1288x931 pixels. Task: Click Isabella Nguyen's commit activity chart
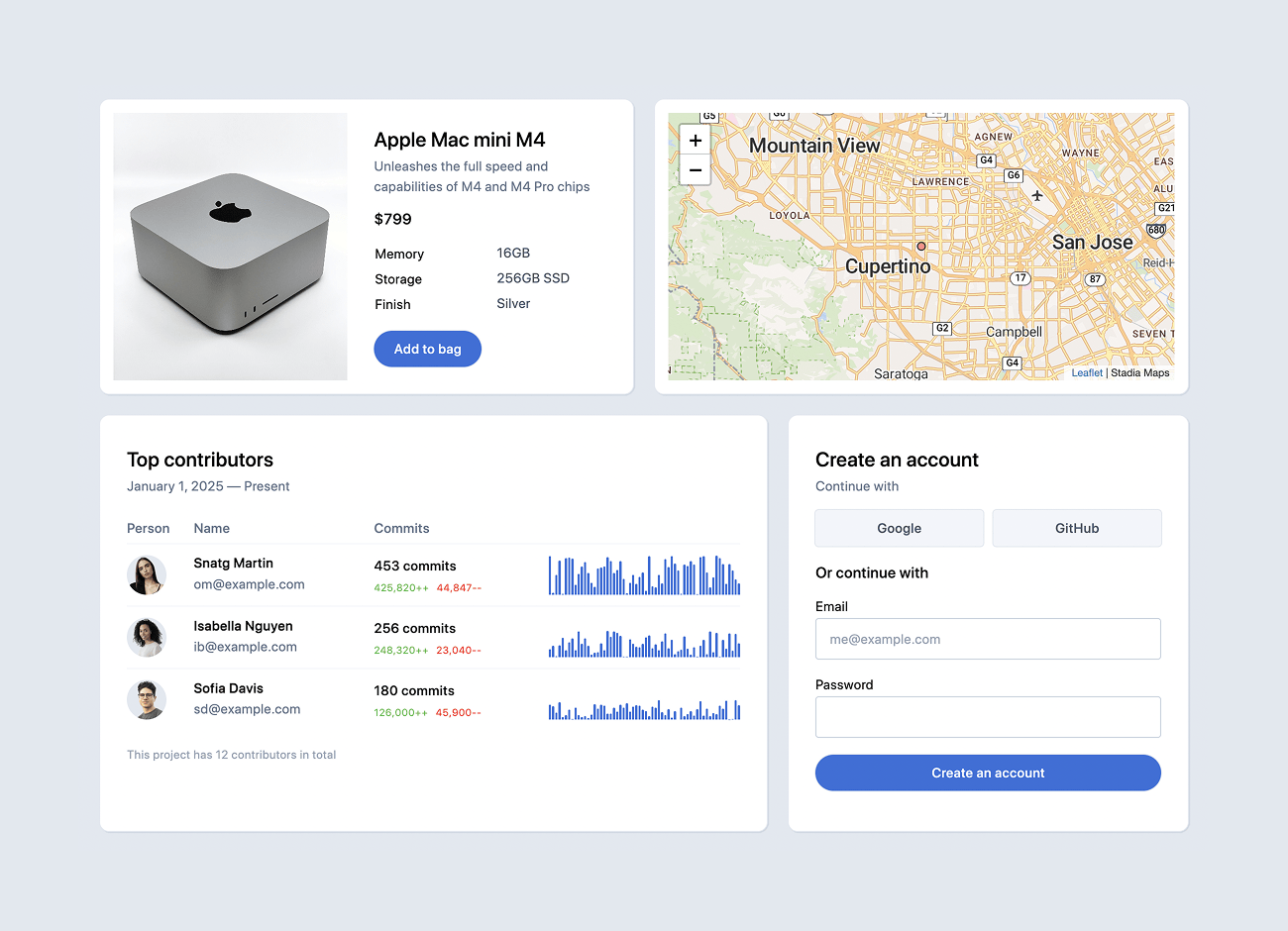coord(644,644)
